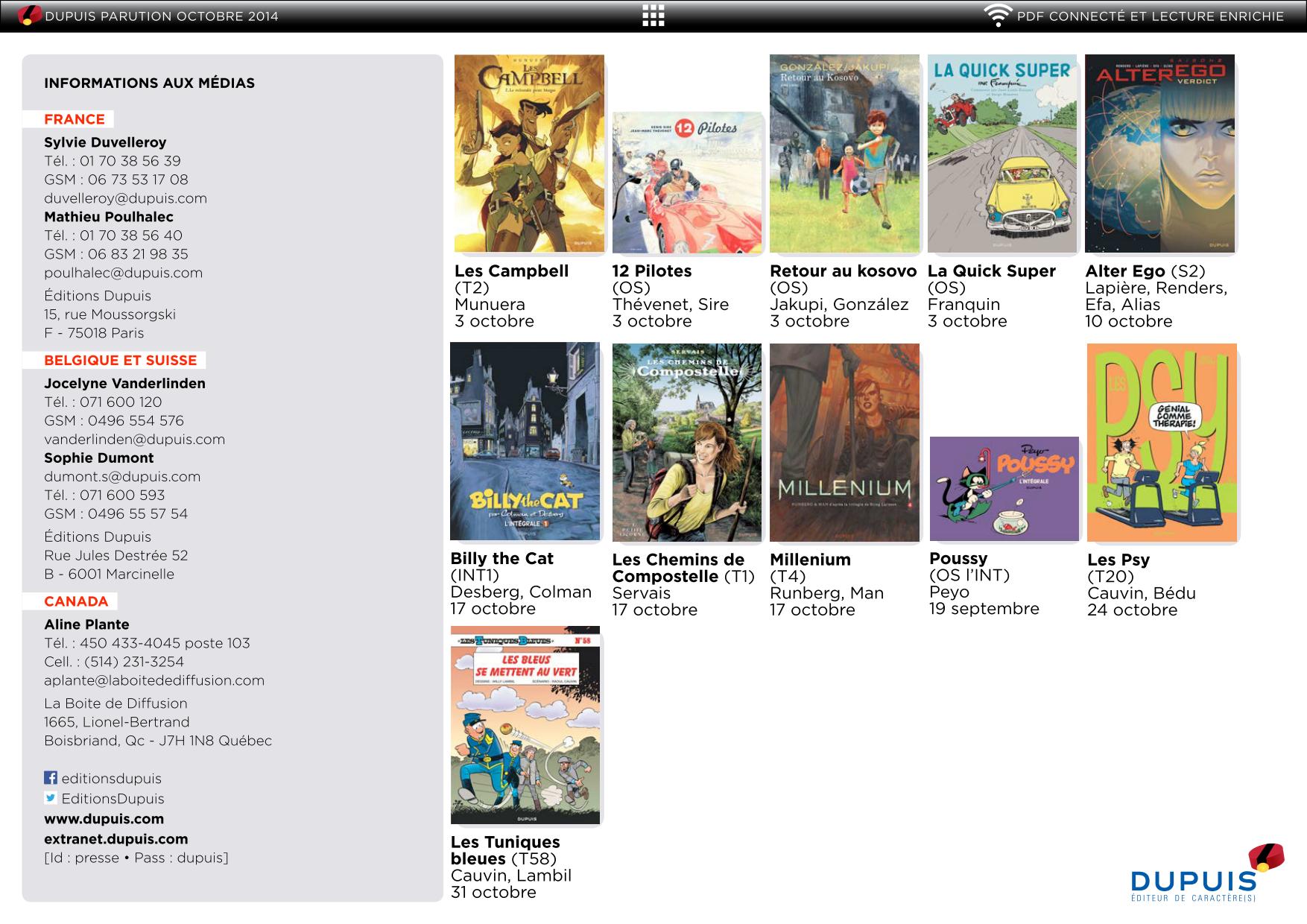Open Les Tuniques Bleues cover thumbnail
This screenshot has height=924, width=1307.
[x=525, y=725]
